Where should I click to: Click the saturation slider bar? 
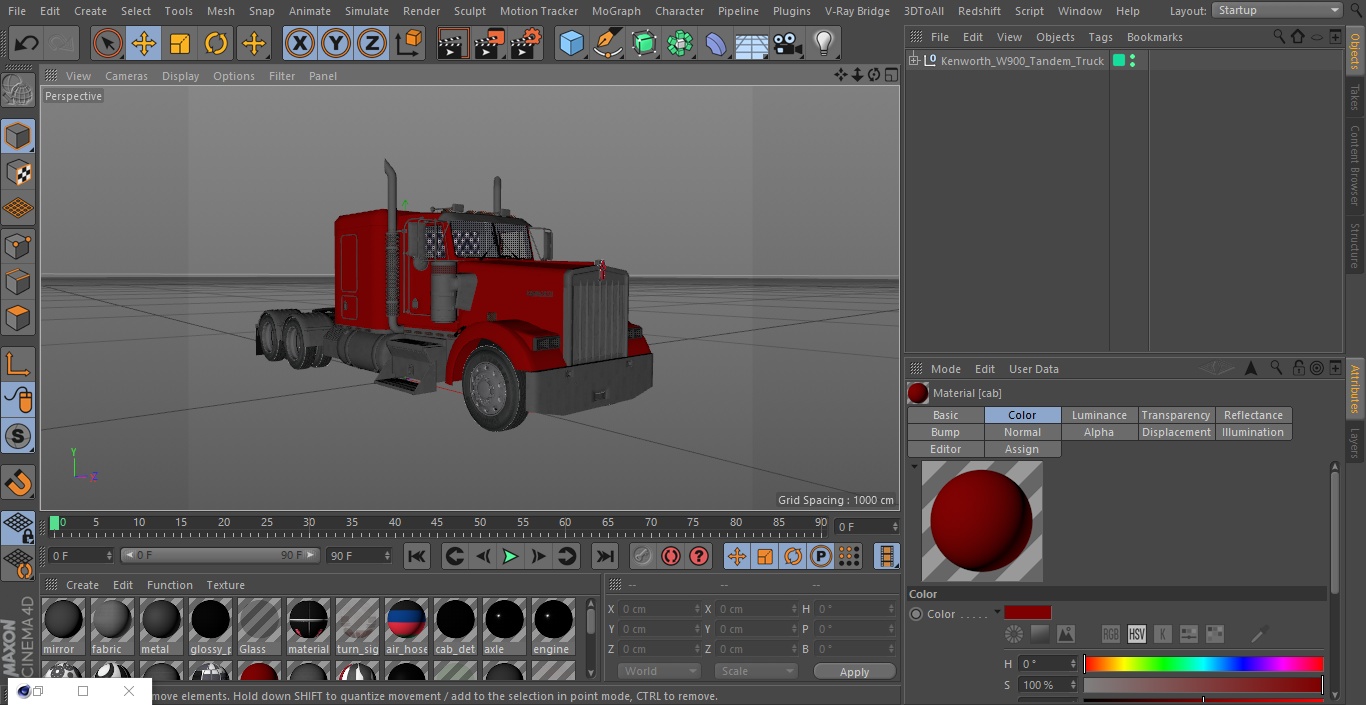coord(1204,685)
